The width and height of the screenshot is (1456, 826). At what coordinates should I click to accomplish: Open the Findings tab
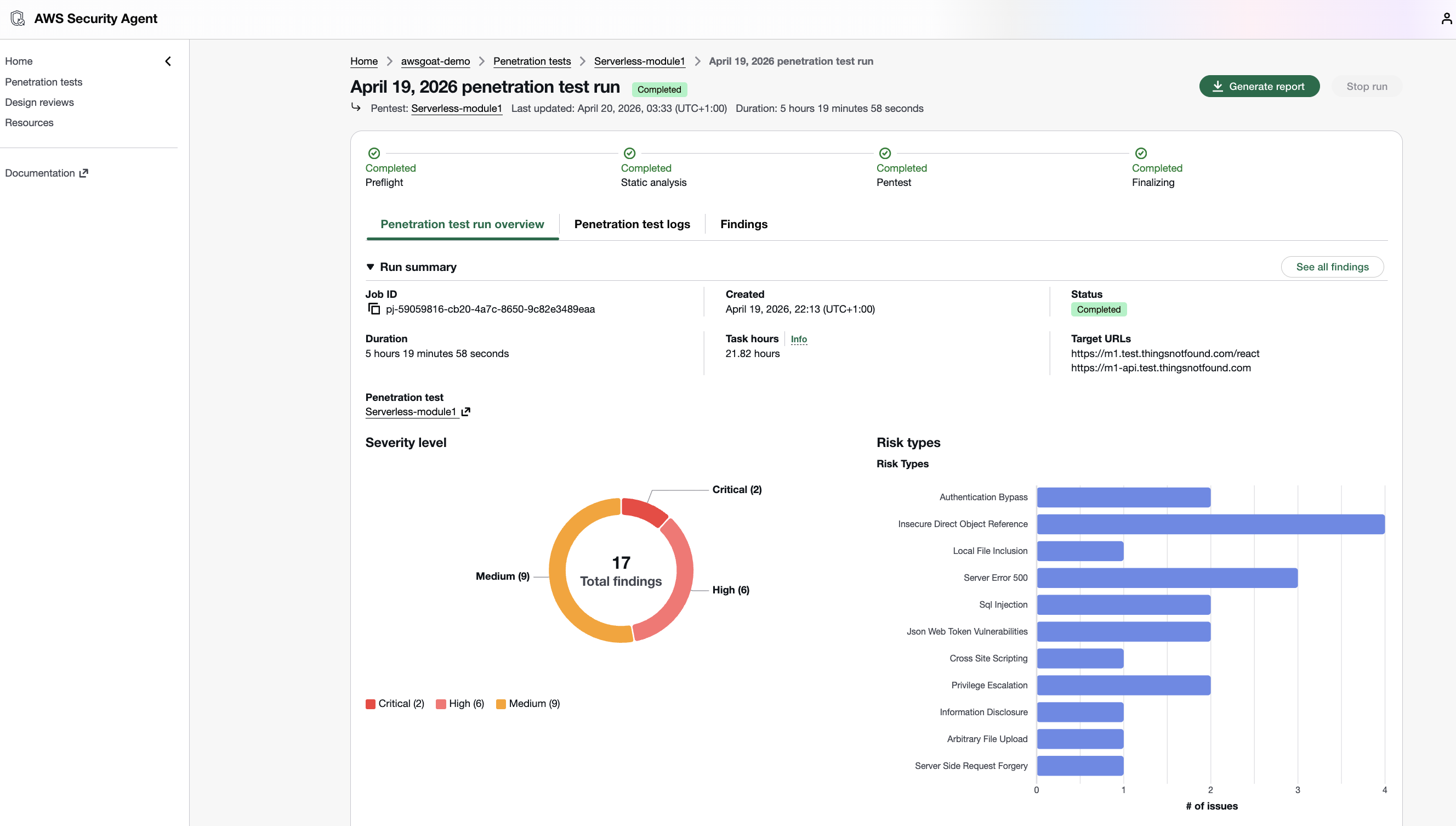pos(744,224)
